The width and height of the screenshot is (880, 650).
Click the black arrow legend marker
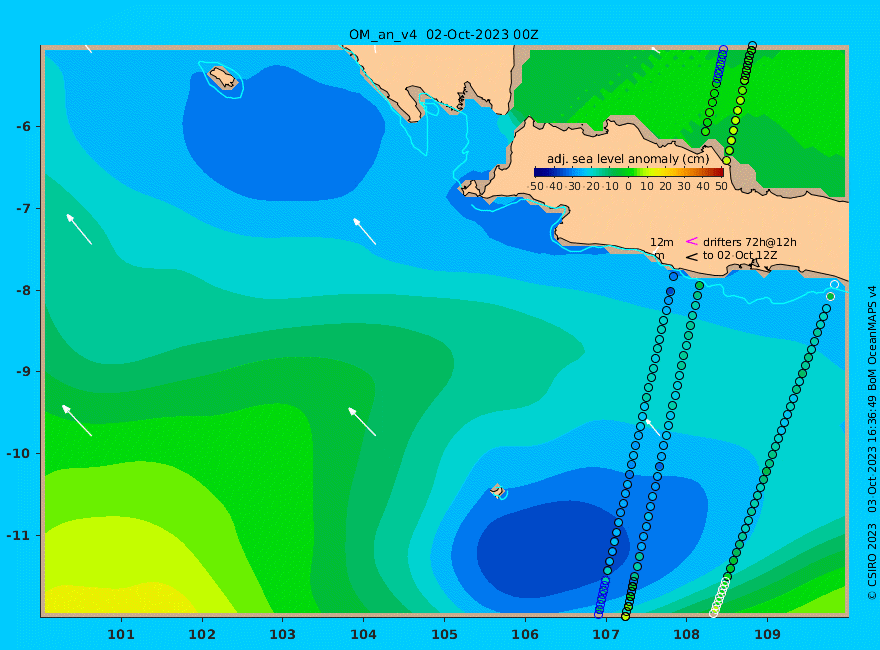tap(691, 257)
